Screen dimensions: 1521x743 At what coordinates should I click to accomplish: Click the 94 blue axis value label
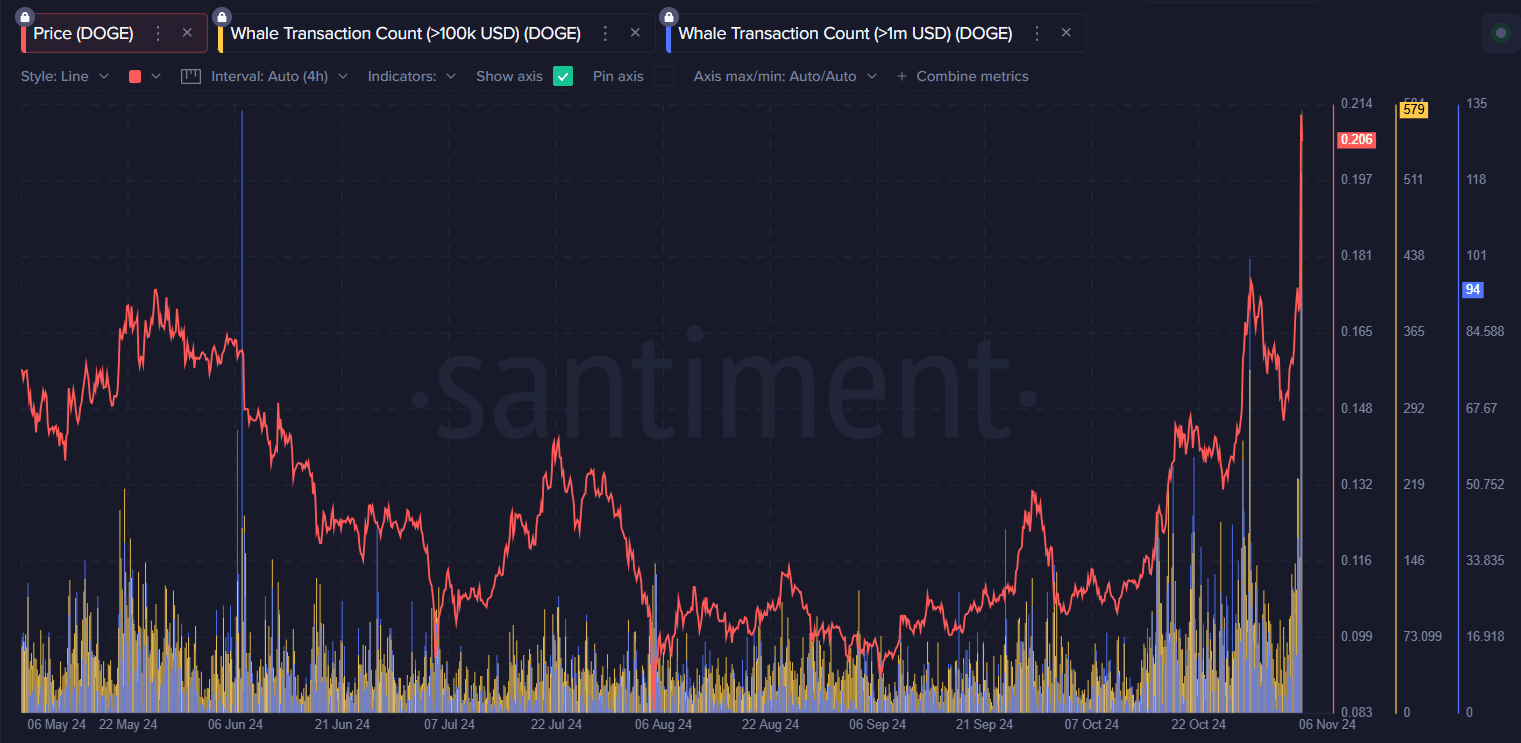coord(1473,290)
